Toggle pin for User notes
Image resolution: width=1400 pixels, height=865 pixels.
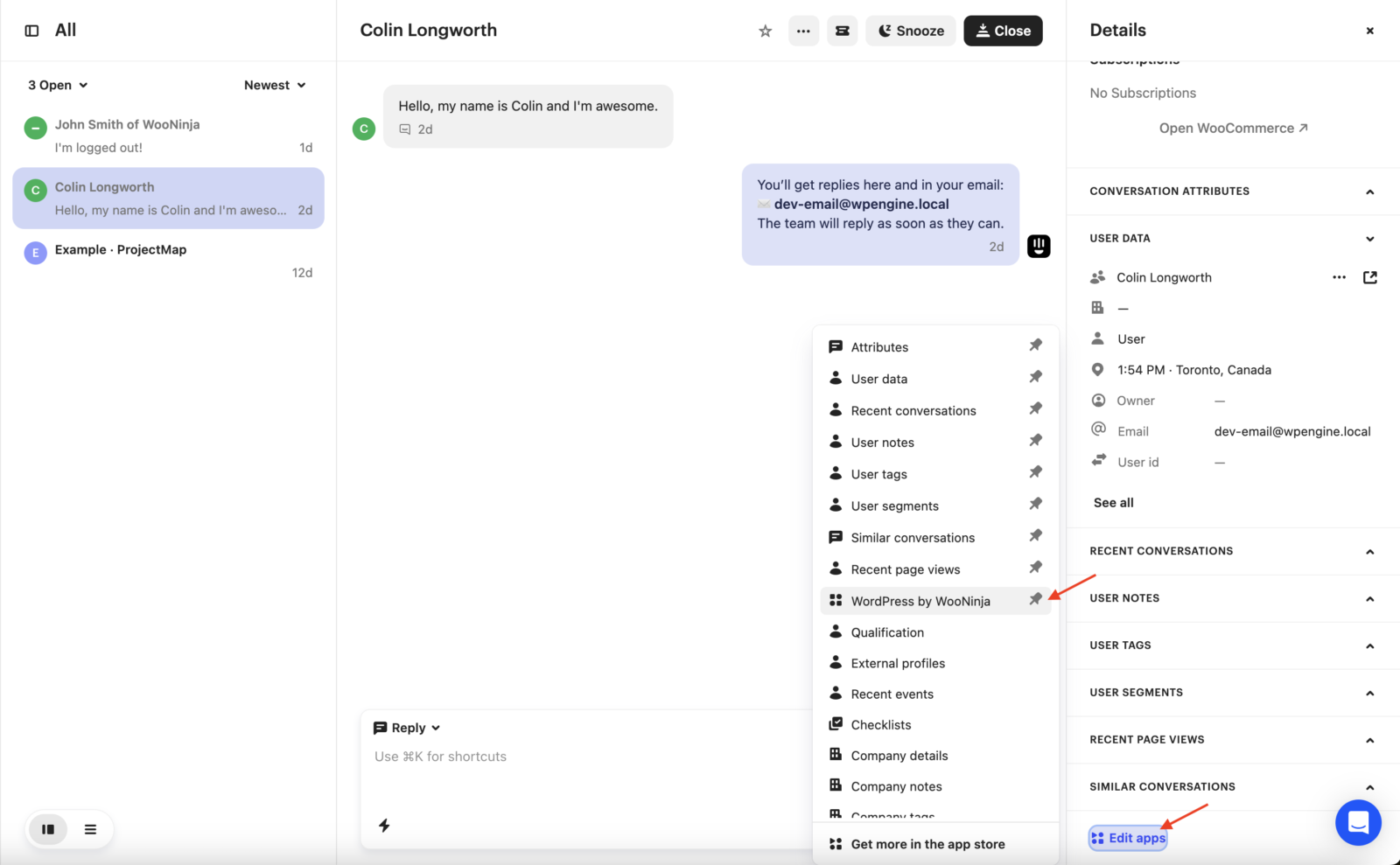click(1035, 441)
